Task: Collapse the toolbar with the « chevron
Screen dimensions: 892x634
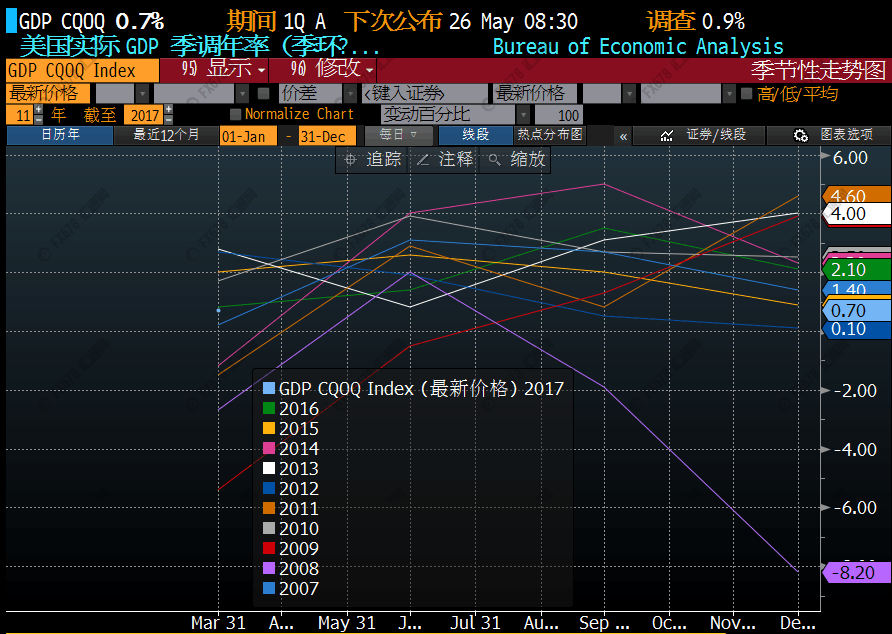Action: tap(623, 135)
